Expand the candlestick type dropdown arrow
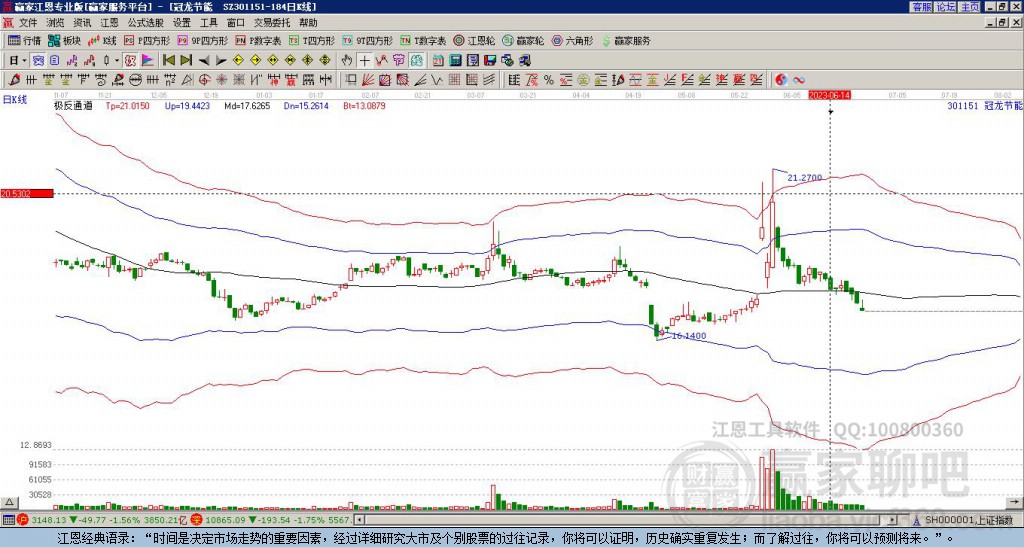This screenshot has height=548, width=1024. pos(117,60)
